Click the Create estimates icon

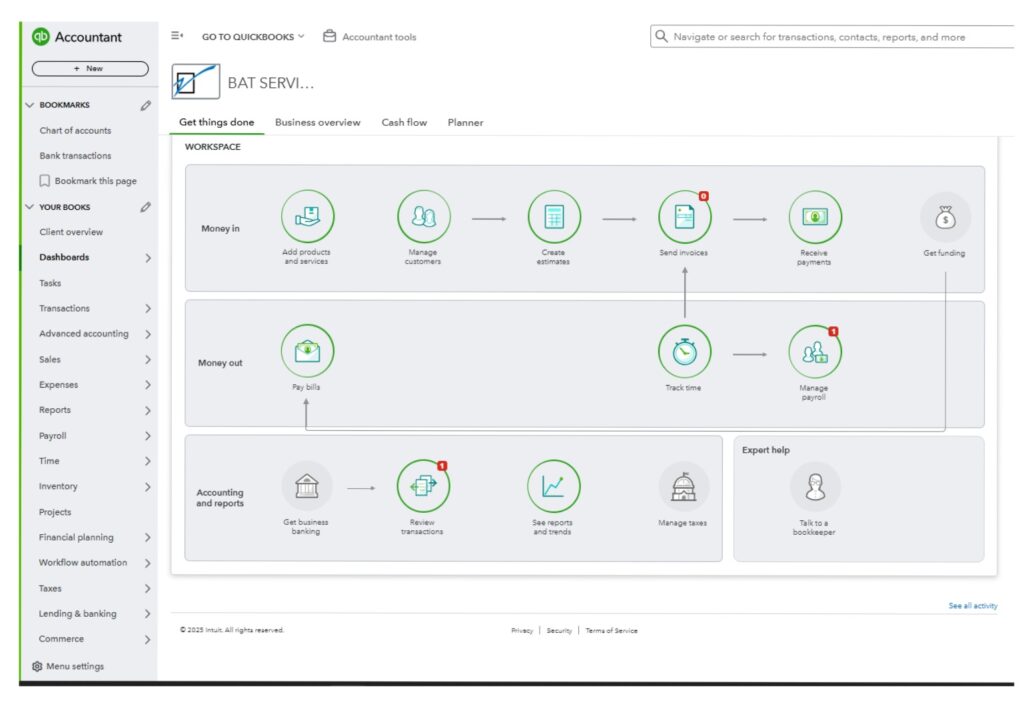click(x=553, y=216)
